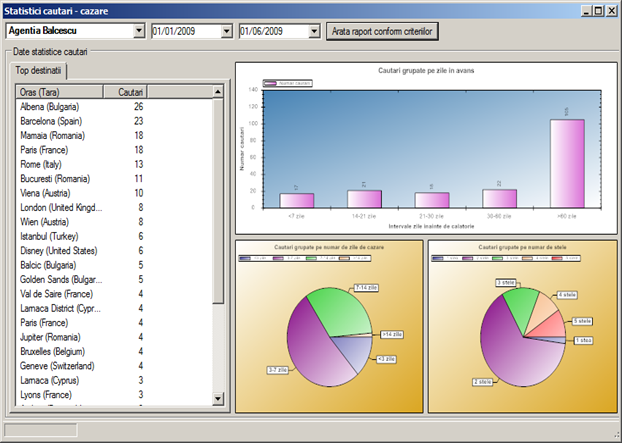Switch to the Top destinatii tab
Image resolution: width=622 pixels, height=443 pixels.
tap(39, 71)
